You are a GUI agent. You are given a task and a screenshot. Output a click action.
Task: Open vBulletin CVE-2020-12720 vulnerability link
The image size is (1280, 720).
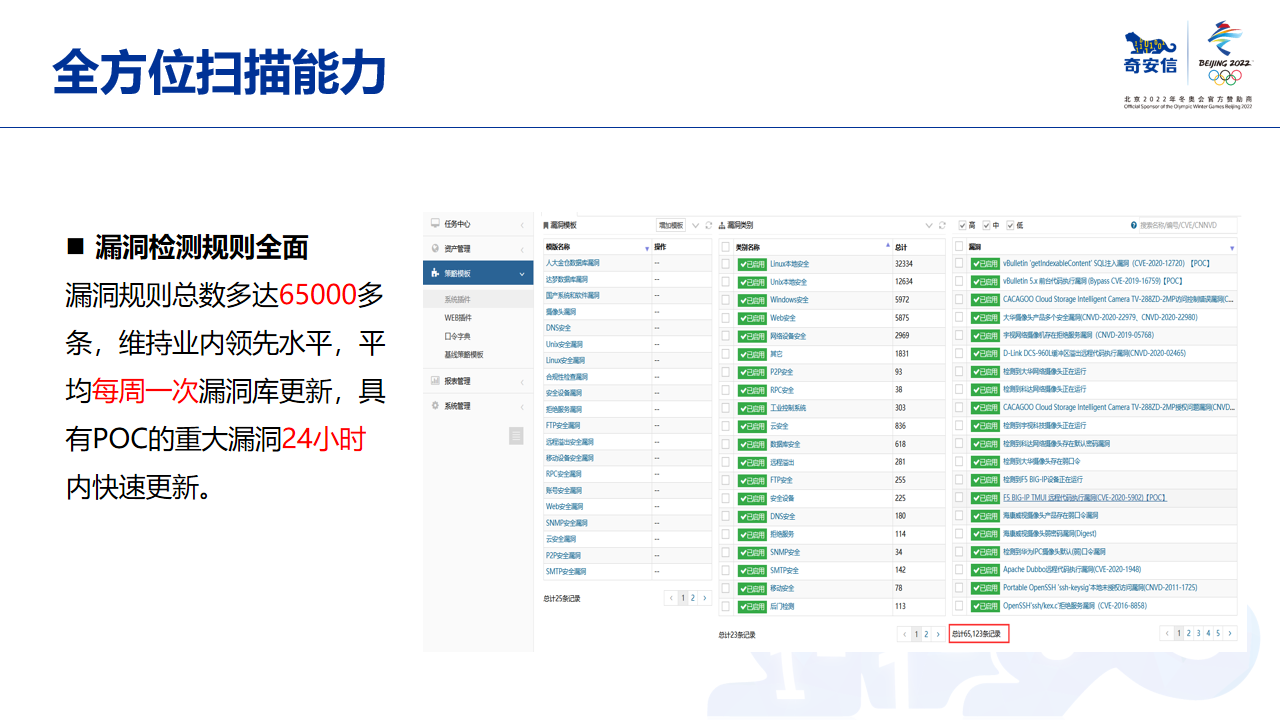1107,263
